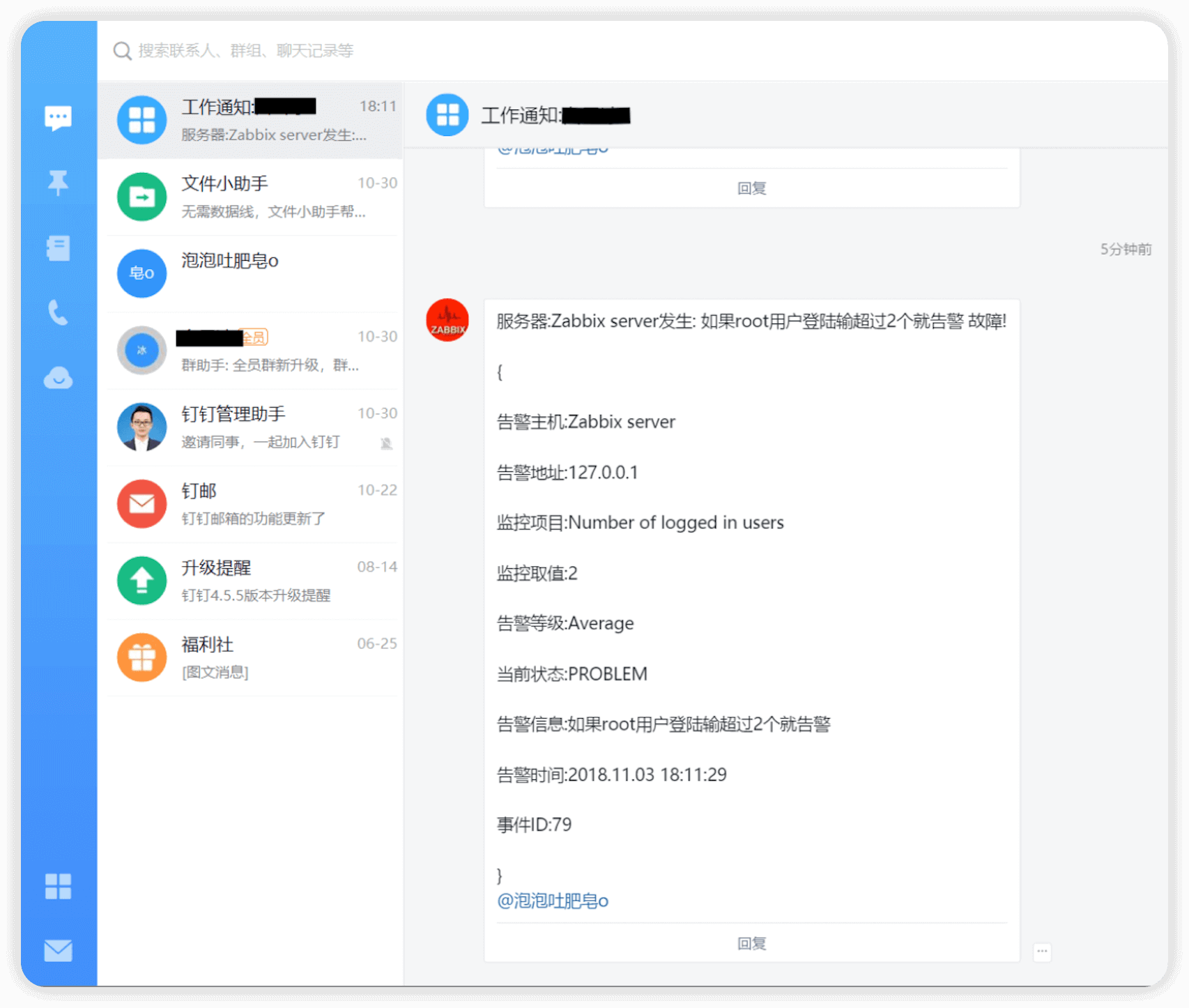1189x1008 pixels.
Task: Open the 钉钉管理助手 conversation
Action: 250,427
